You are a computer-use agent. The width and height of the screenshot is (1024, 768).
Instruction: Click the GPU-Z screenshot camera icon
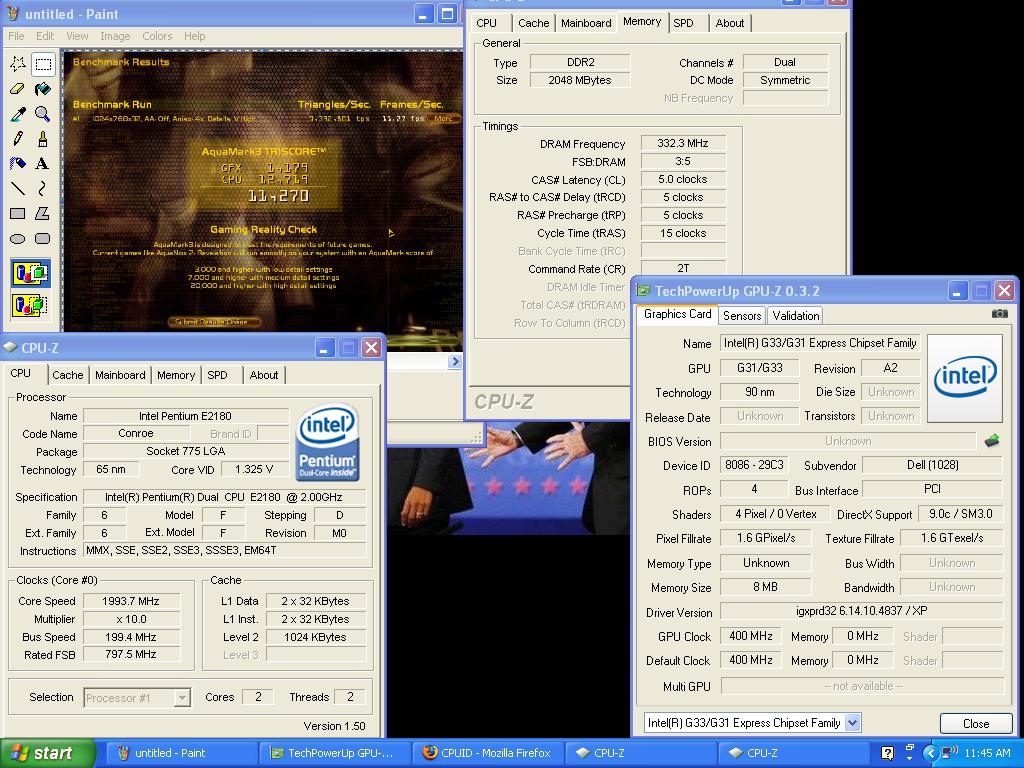[999, 314]
